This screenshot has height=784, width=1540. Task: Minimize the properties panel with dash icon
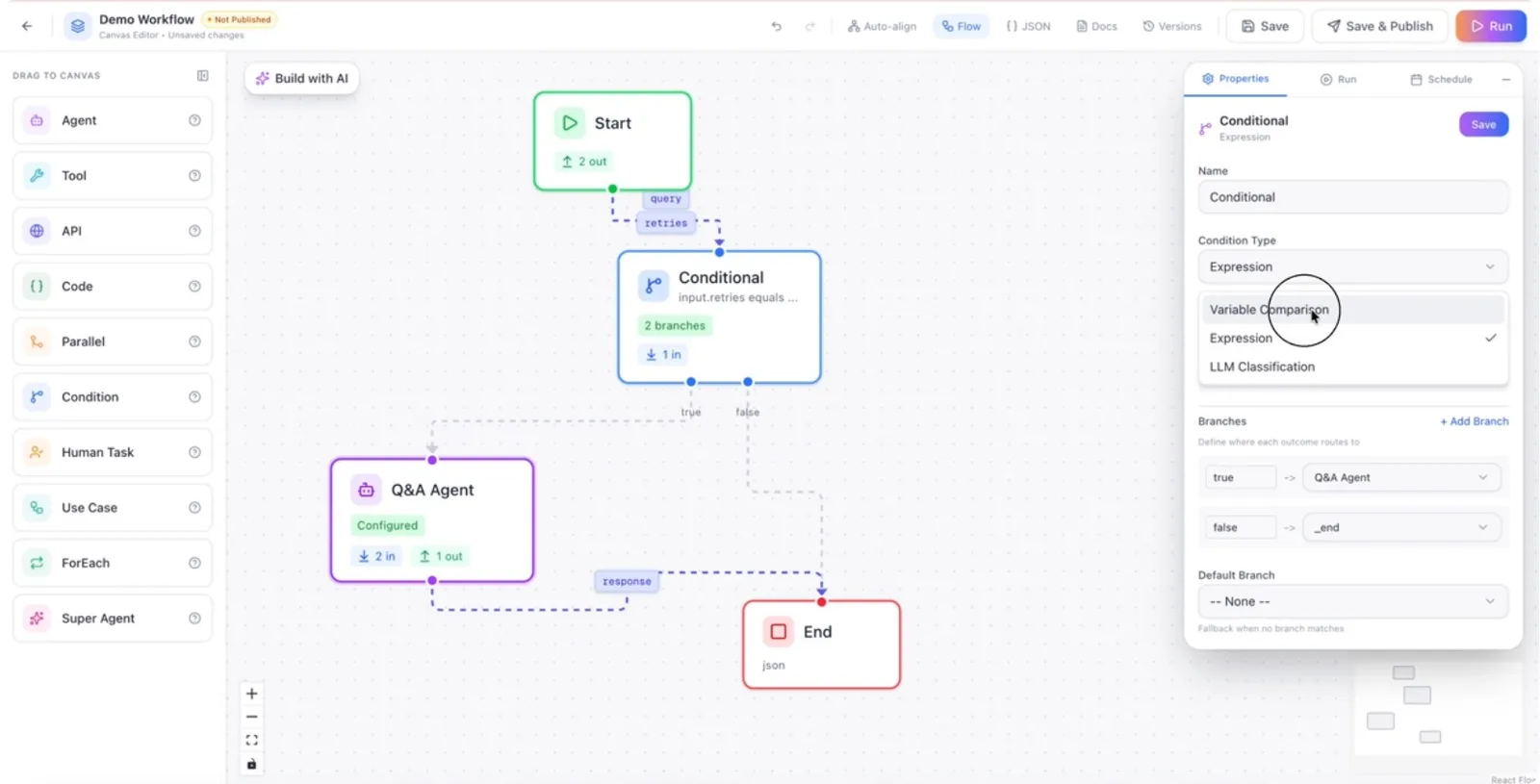click(1505, 79)
